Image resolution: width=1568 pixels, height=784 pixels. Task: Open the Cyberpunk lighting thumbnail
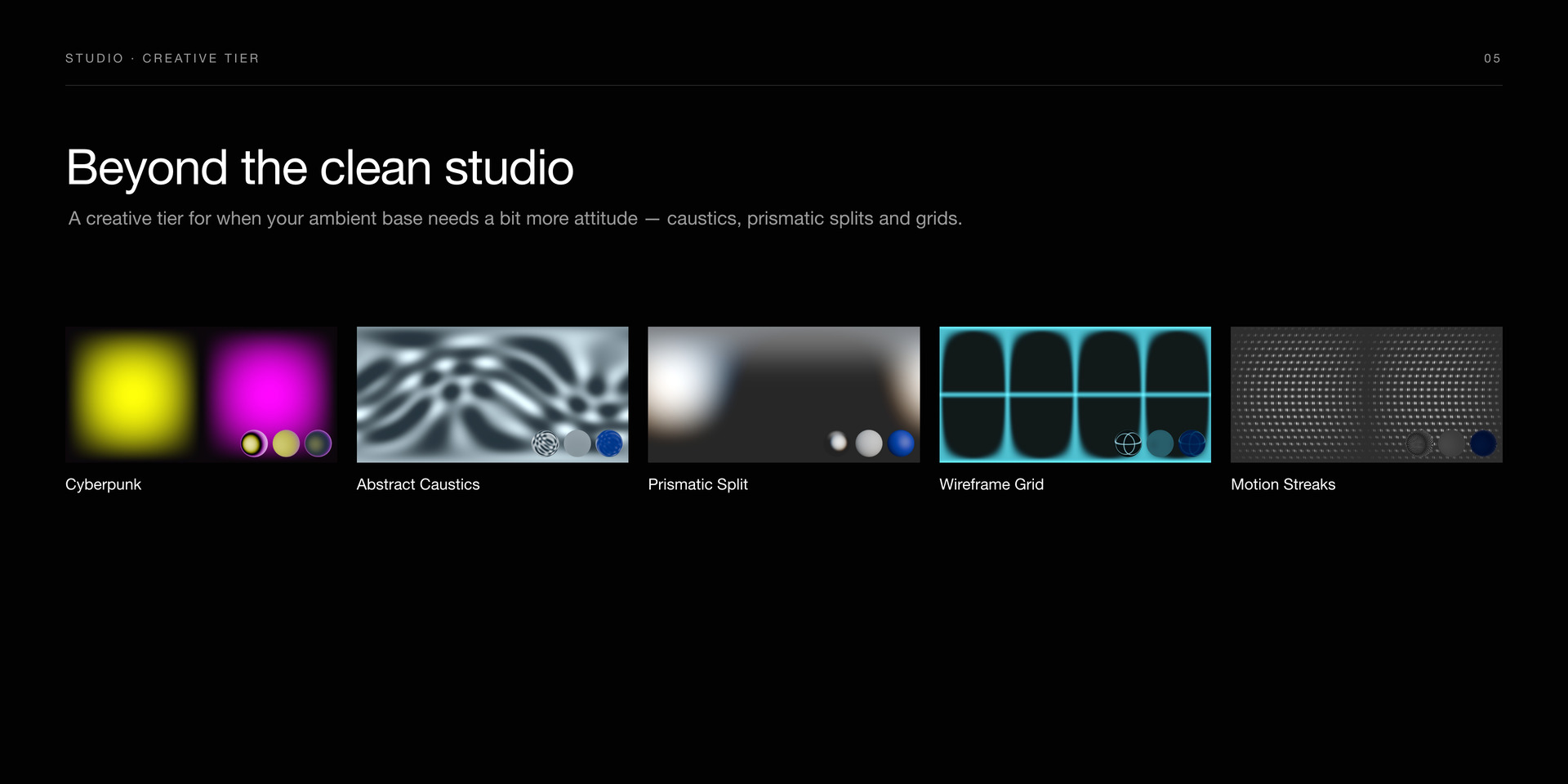pyautogui.click(x=201, y=394)
